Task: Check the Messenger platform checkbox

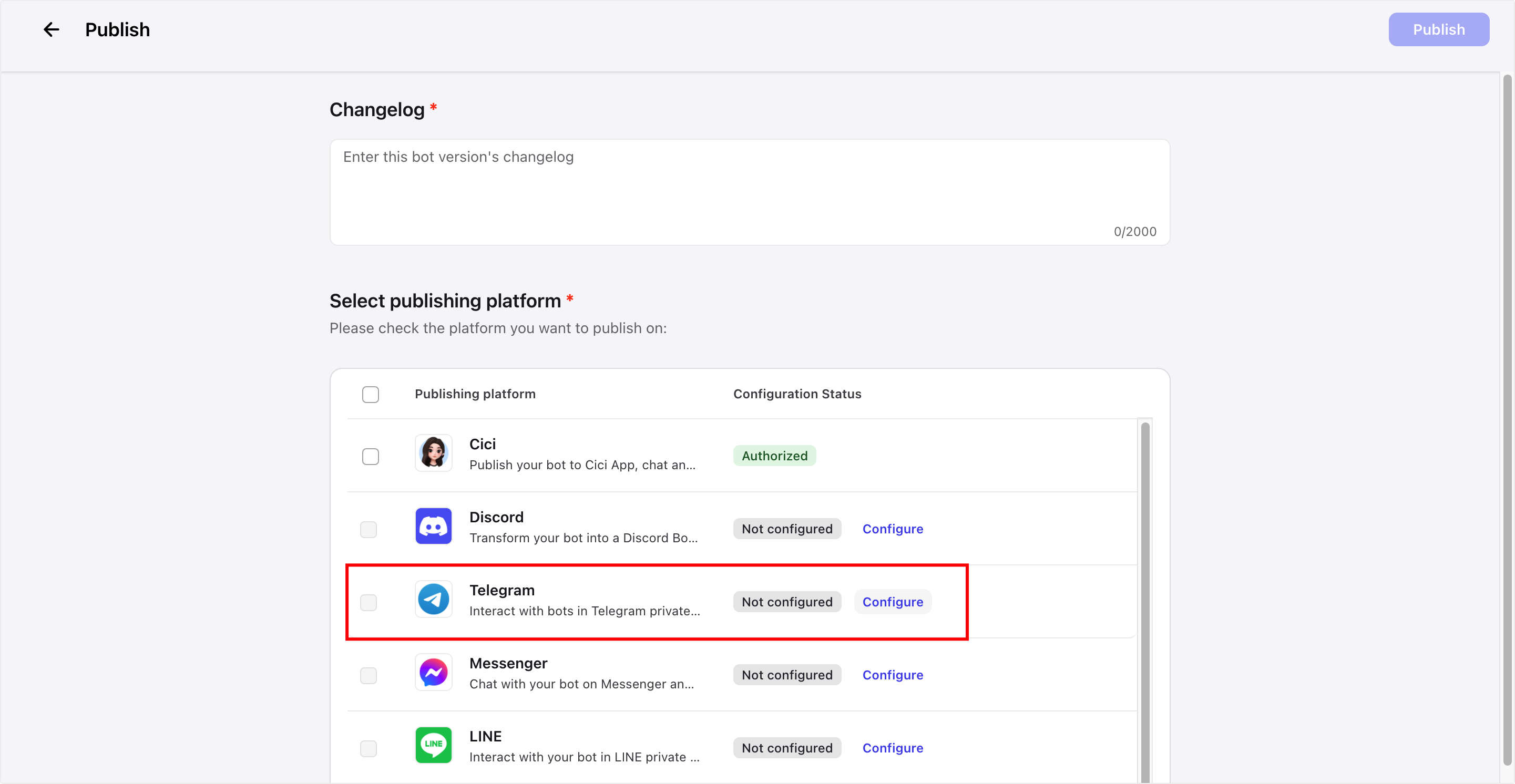Action: (368, 676)
